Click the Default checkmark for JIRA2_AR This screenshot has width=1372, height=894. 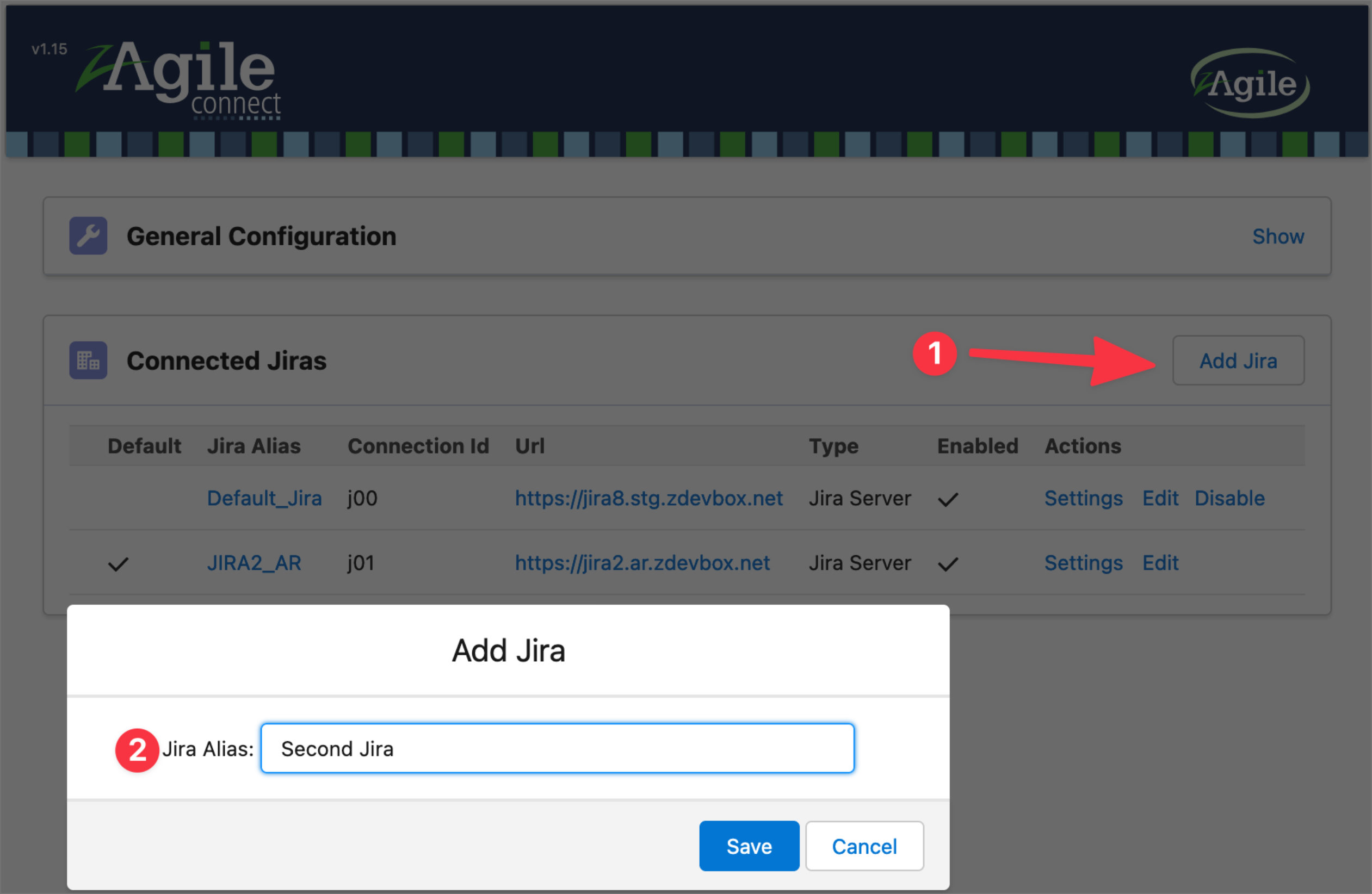point(118,563)
